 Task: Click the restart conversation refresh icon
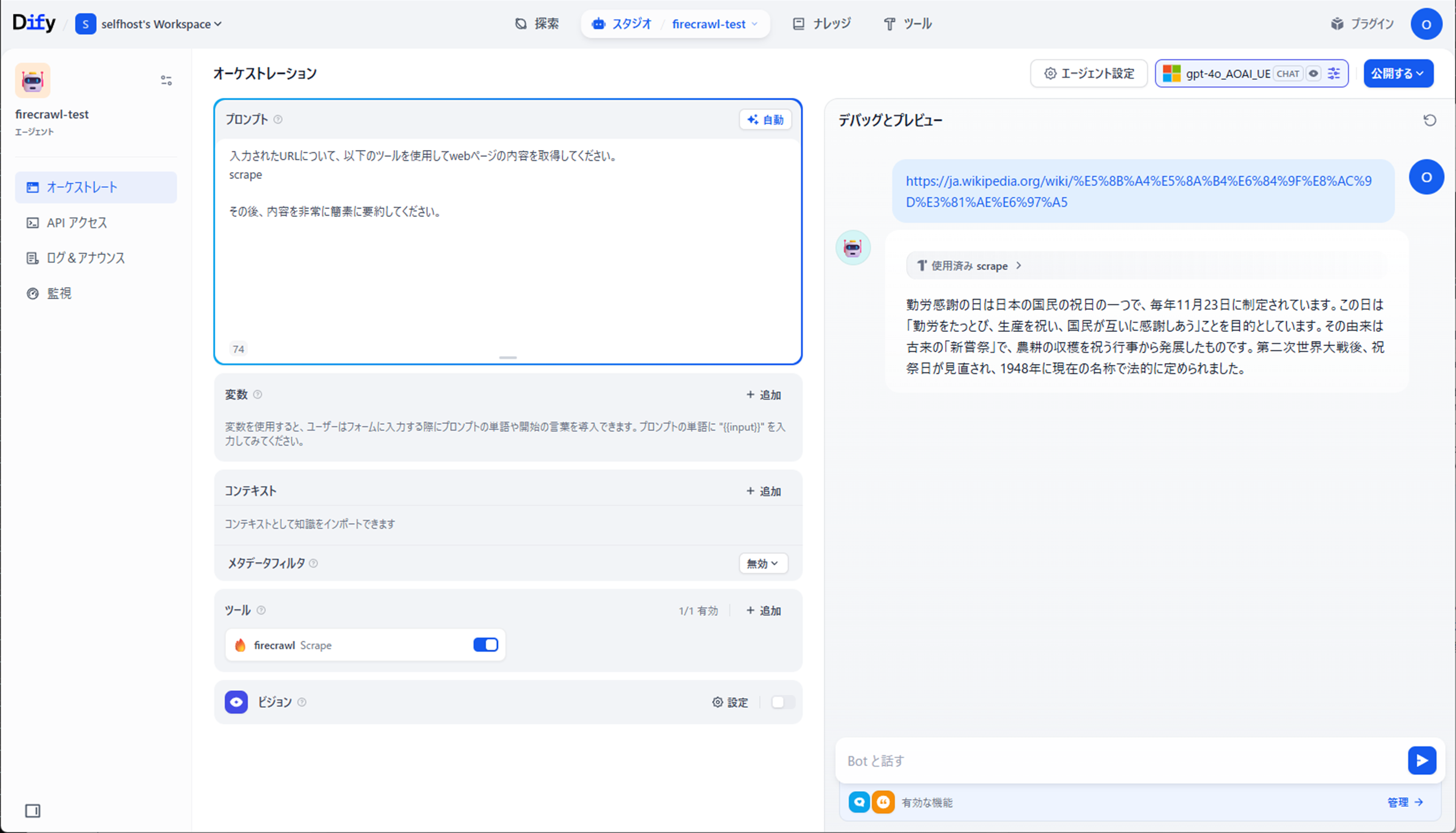click(x=1429, y=120)
